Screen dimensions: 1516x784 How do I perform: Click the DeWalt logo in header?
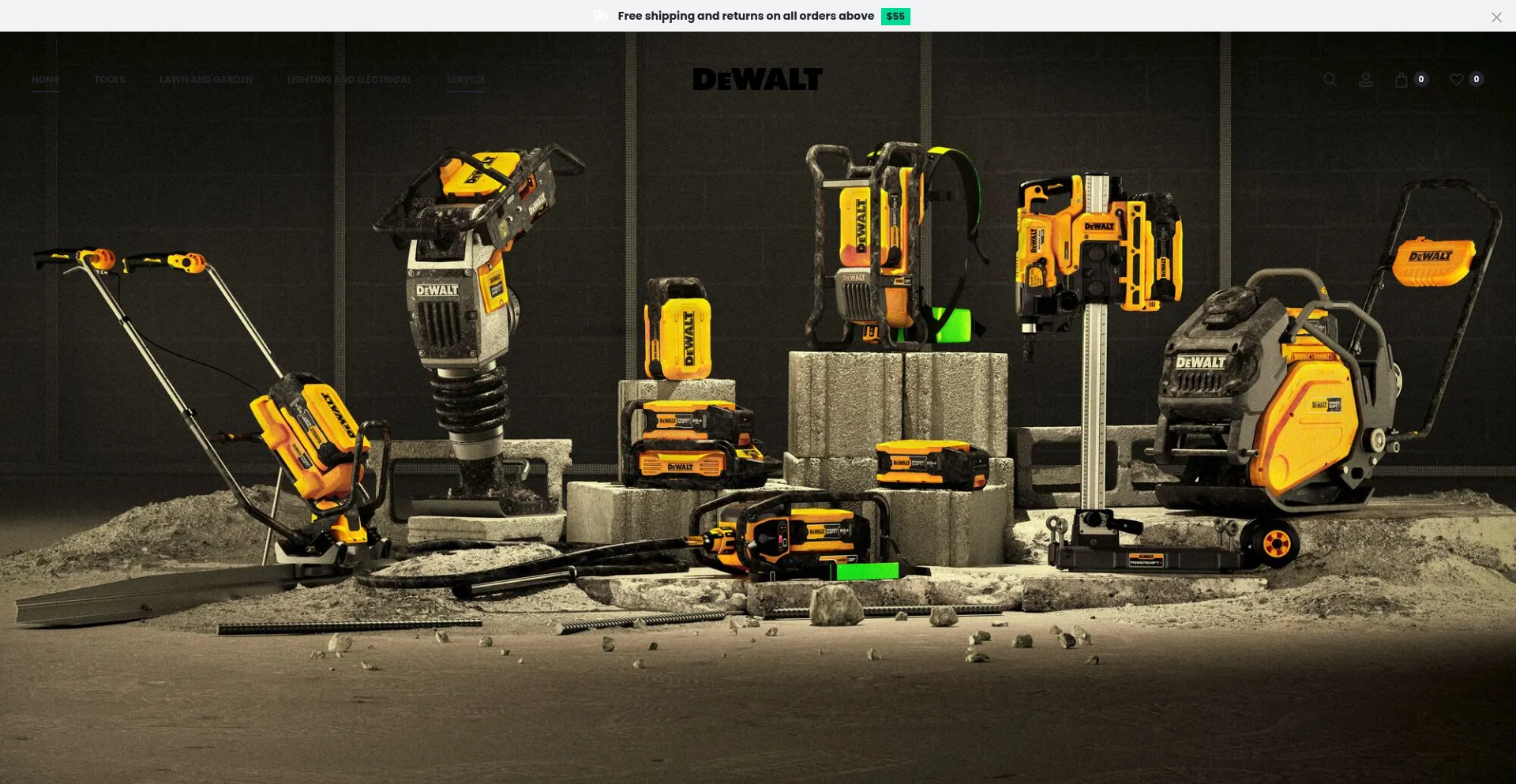(x=757, y=79)
